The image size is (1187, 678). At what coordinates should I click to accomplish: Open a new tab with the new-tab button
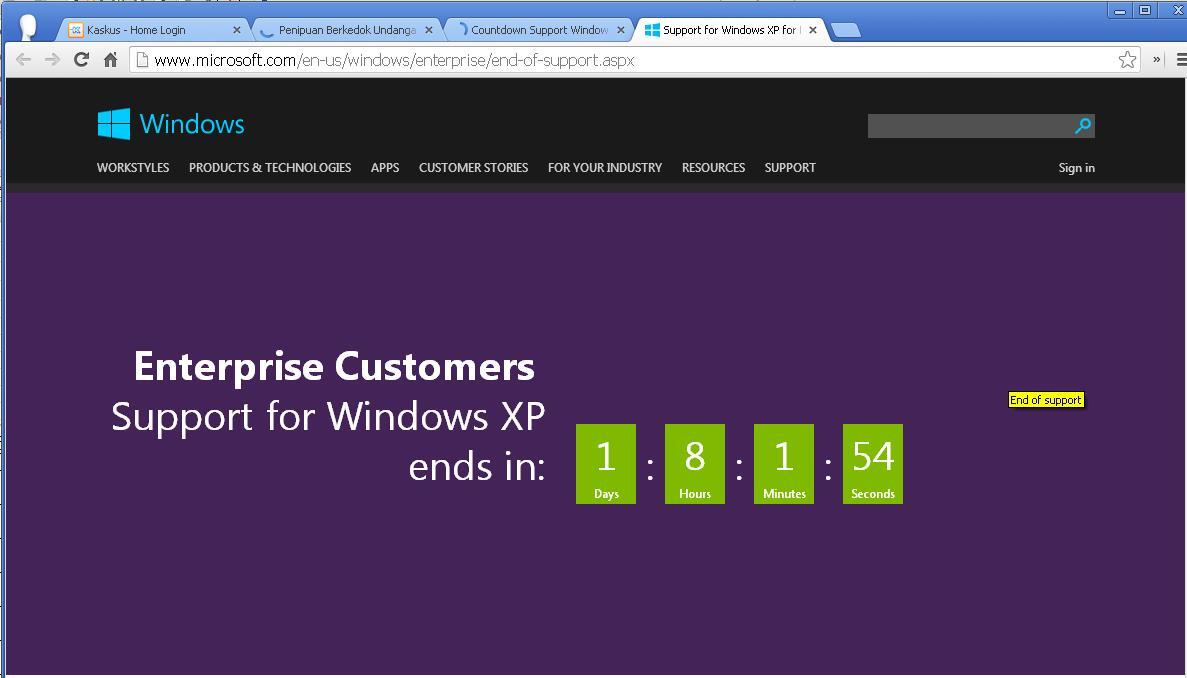(x=846, y=30)
